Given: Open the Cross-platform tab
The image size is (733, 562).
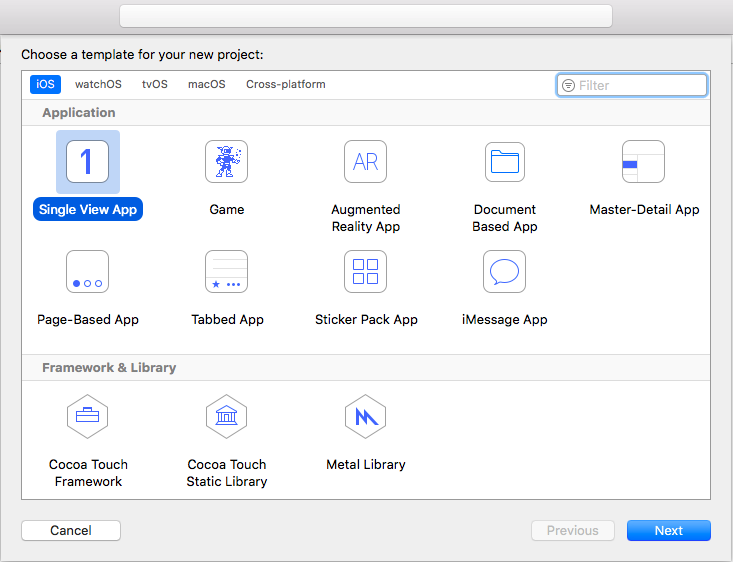Looking at the screenshot, I should pos(286,85).
